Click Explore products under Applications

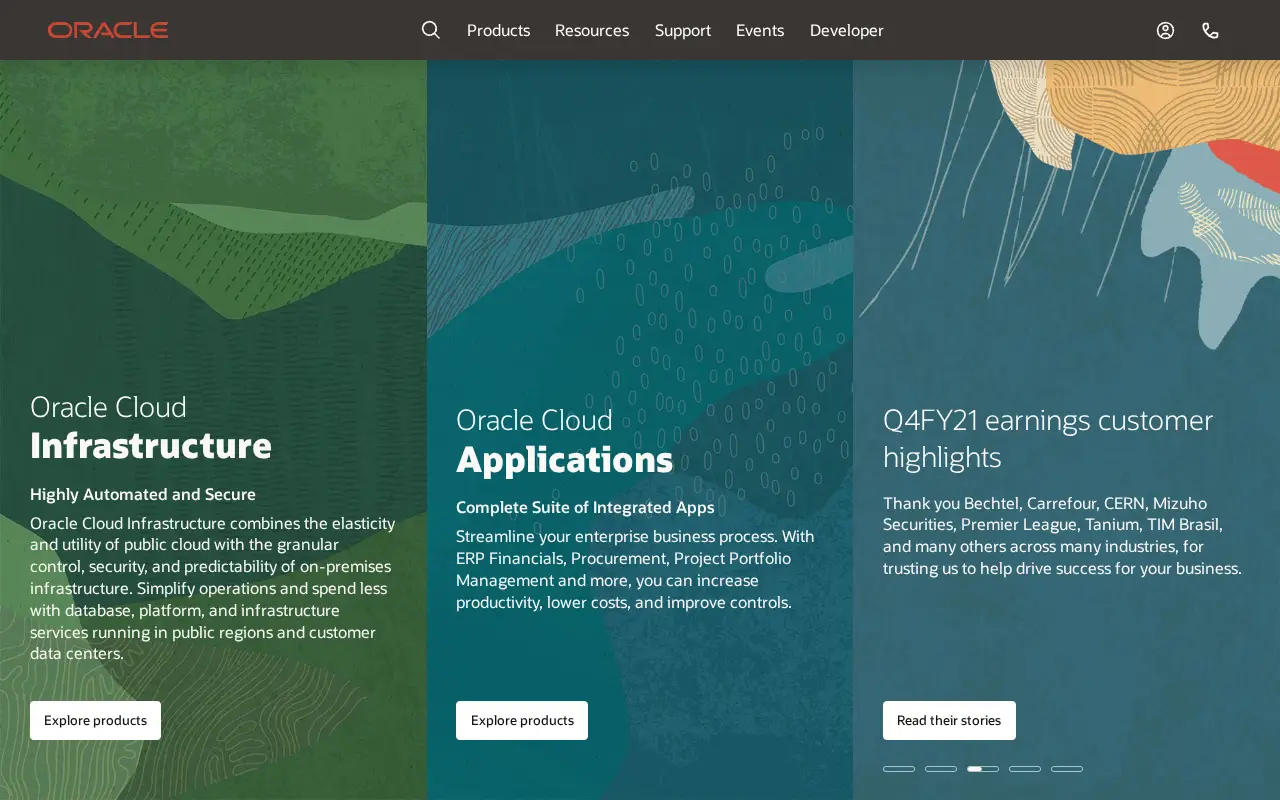[522, 720]
